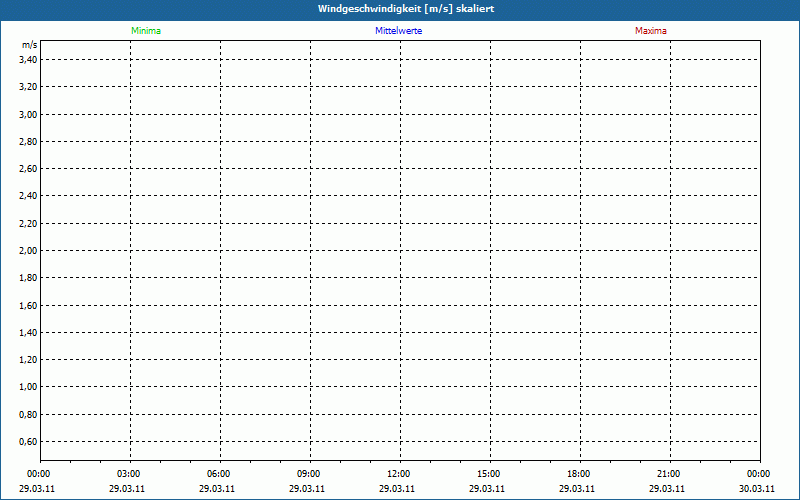The width and height of the screenshot is (800, 500).
Task: Click the 06:00 time label
Action: [218, 474]
